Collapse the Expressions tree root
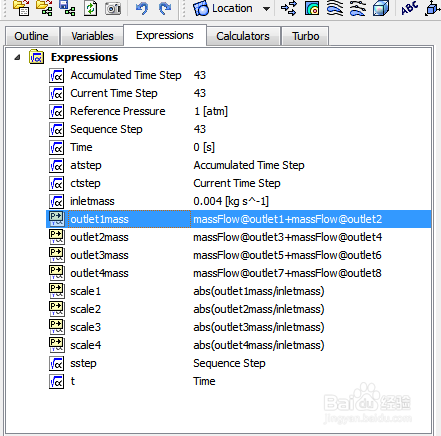 [18, 57]
